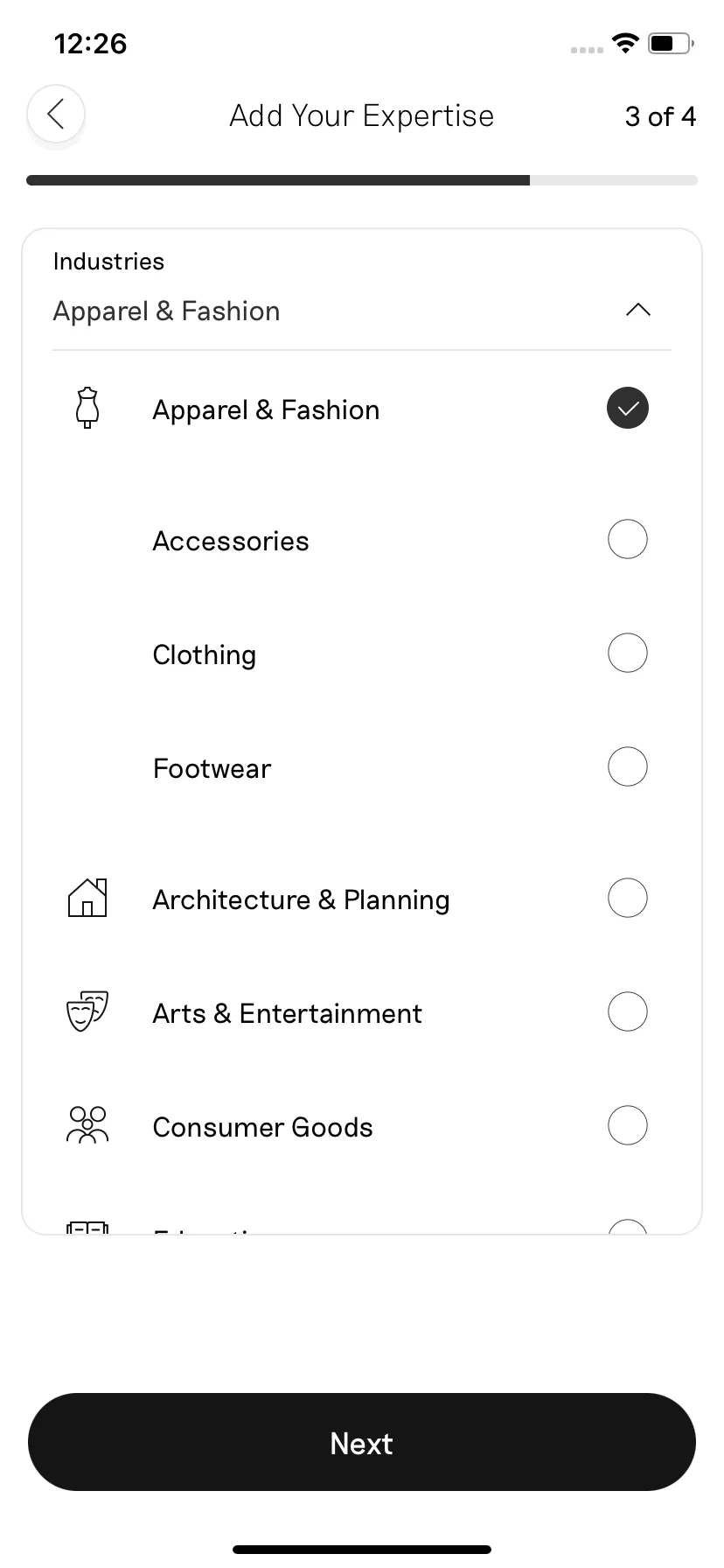Select the Footwear radio circle
724x1568 pixels.
tap(628, 766)
